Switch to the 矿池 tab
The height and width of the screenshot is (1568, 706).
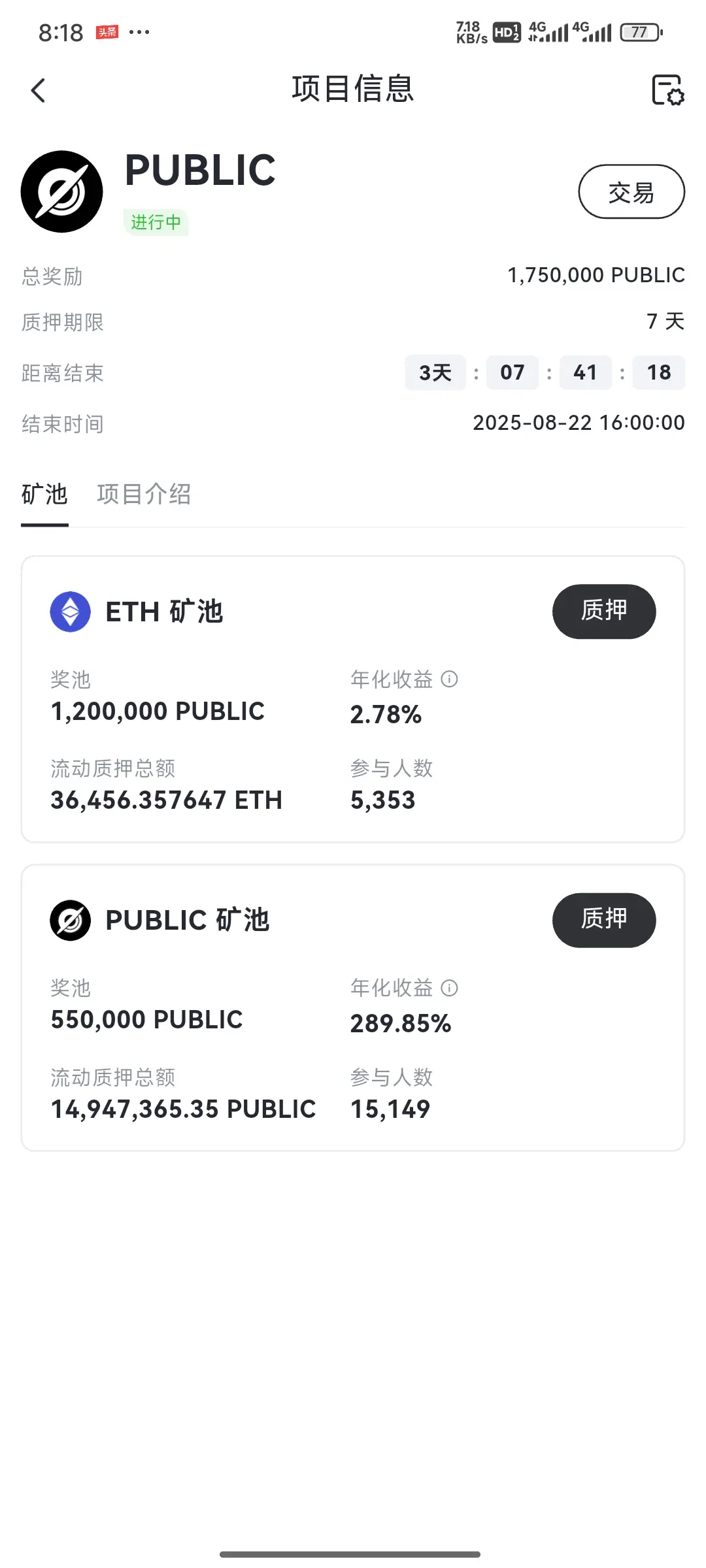(x=44, y=495)
